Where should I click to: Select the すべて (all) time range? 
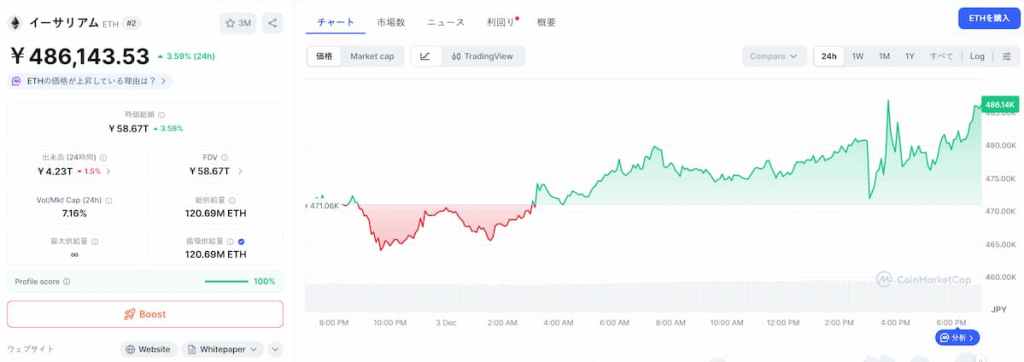(941, 56)
